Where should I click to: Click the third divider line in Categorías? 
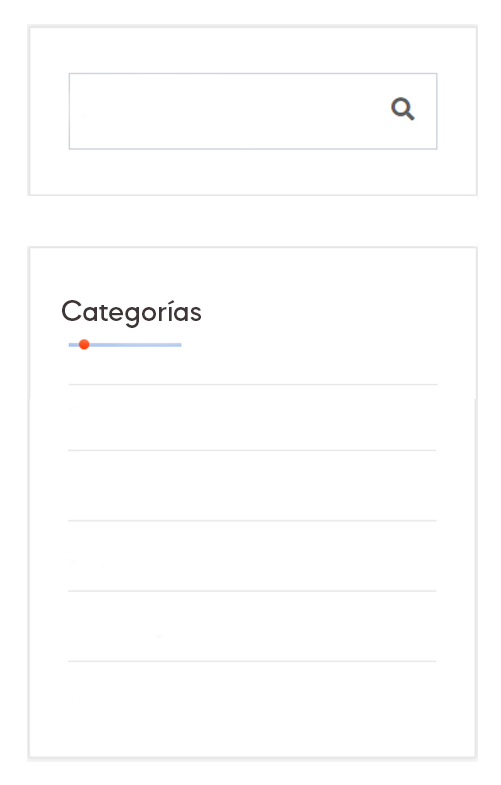(252, 521)
